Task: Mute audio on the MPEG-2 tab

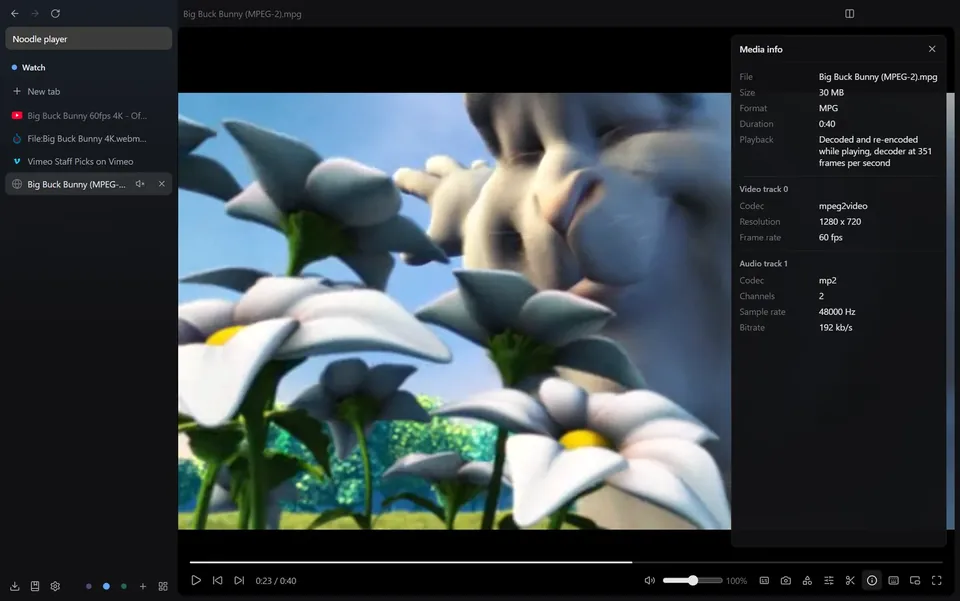Action: [140, 184]
